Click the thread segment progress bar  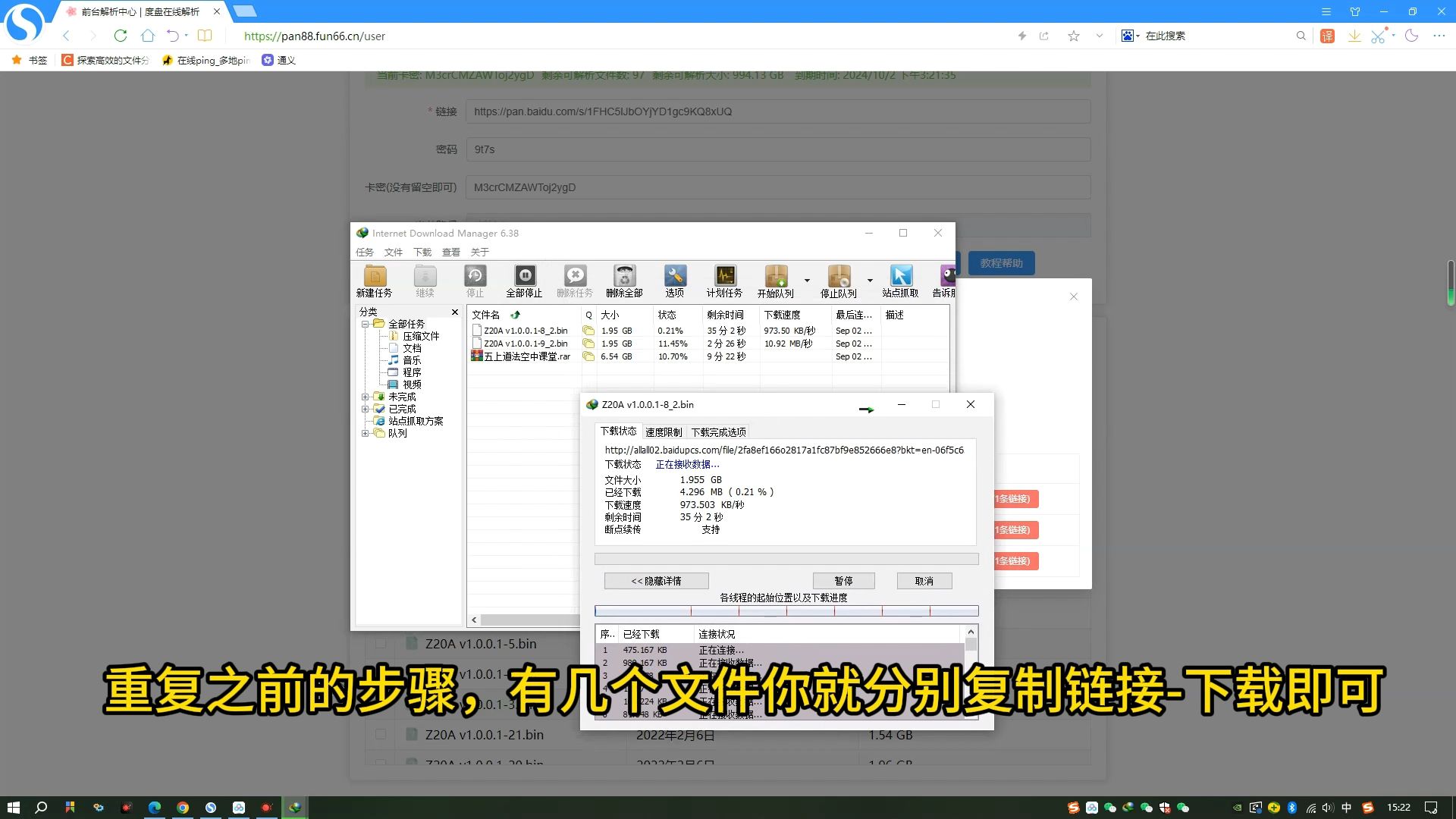pos(786,610)
